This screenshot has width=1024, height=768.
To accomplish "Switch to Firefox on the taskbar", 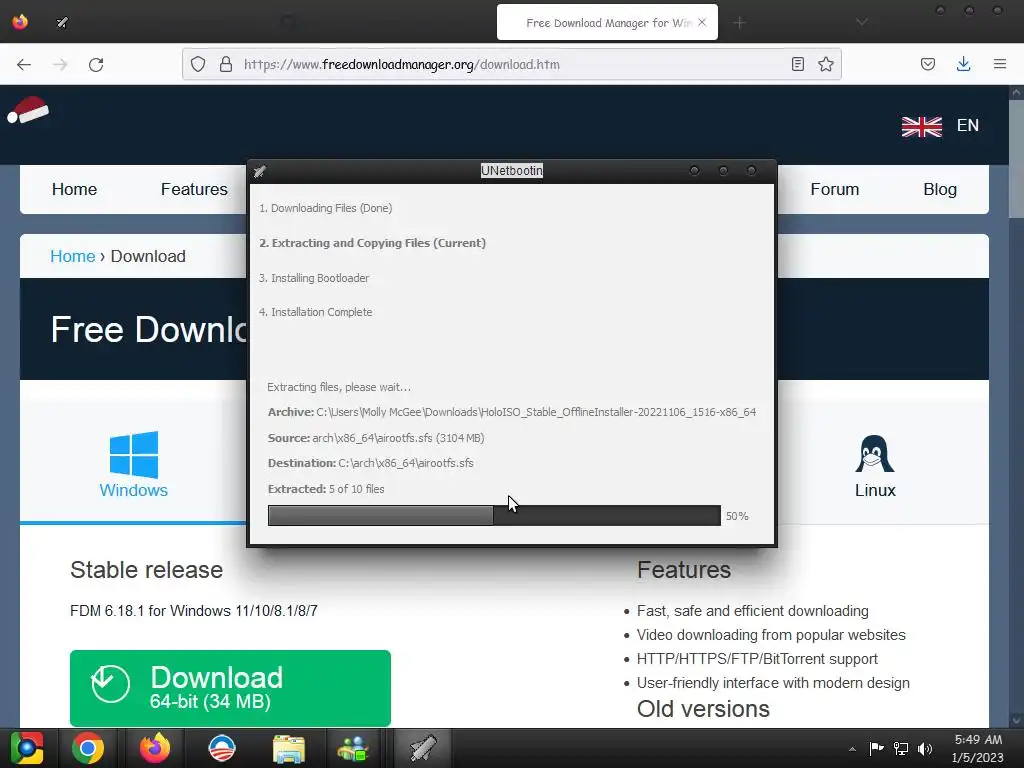I will point(155,748).
